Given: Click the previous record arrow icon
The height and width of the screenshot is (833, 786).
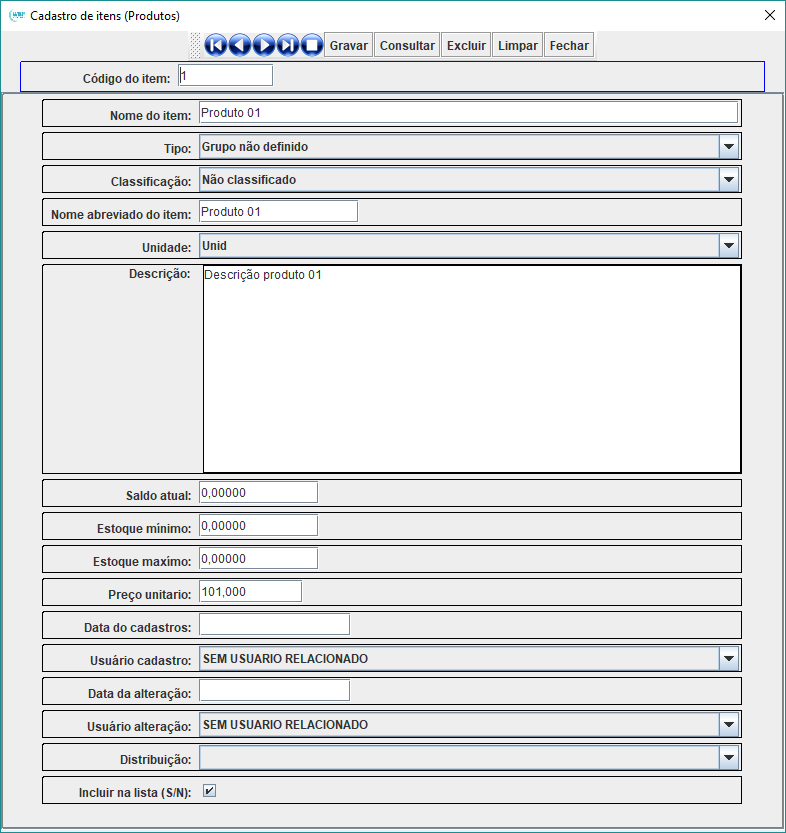Looking at the screenshot, I should click(240, 45).
